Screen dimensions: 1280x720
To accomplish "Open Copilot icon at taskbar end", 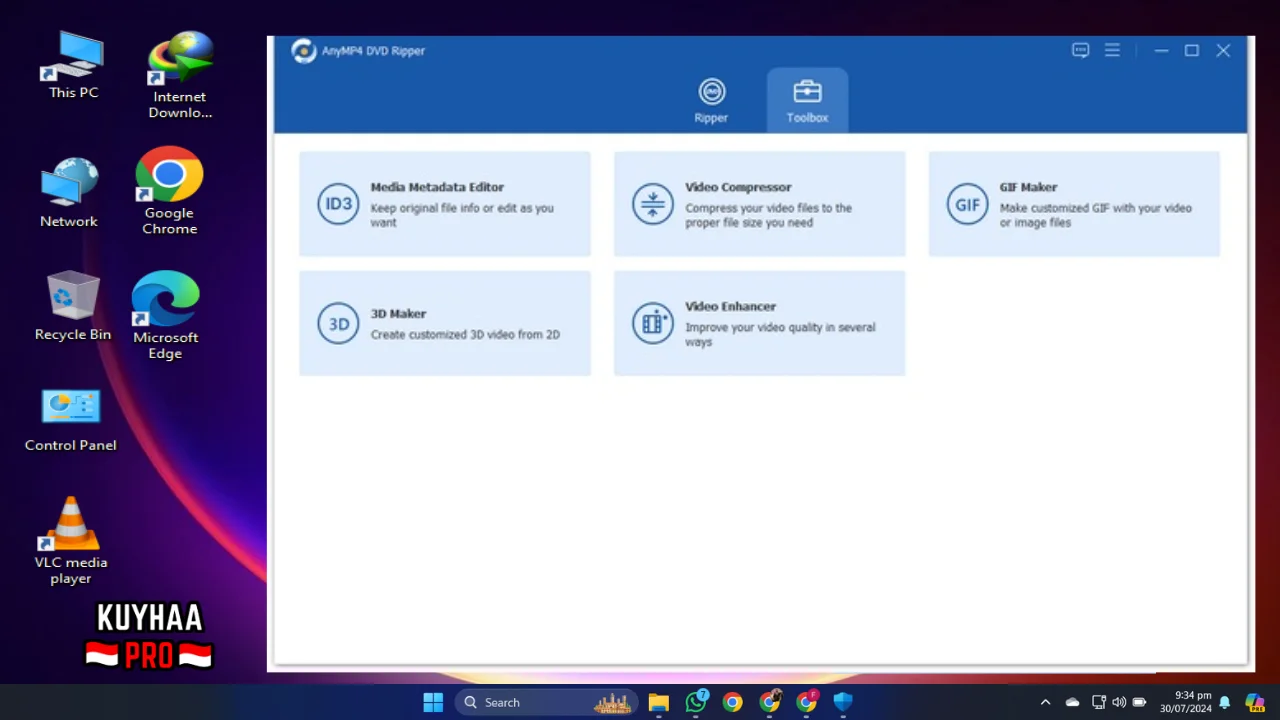I will pyautogui.click(x=1255, y=702).
